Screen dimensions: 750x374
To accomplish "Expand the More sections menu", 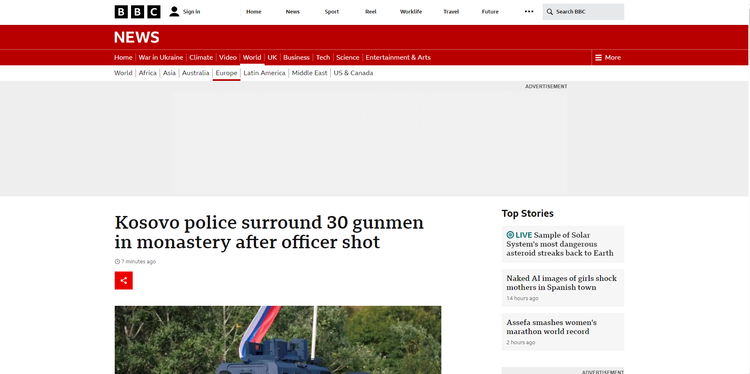I will click(607, 57).
